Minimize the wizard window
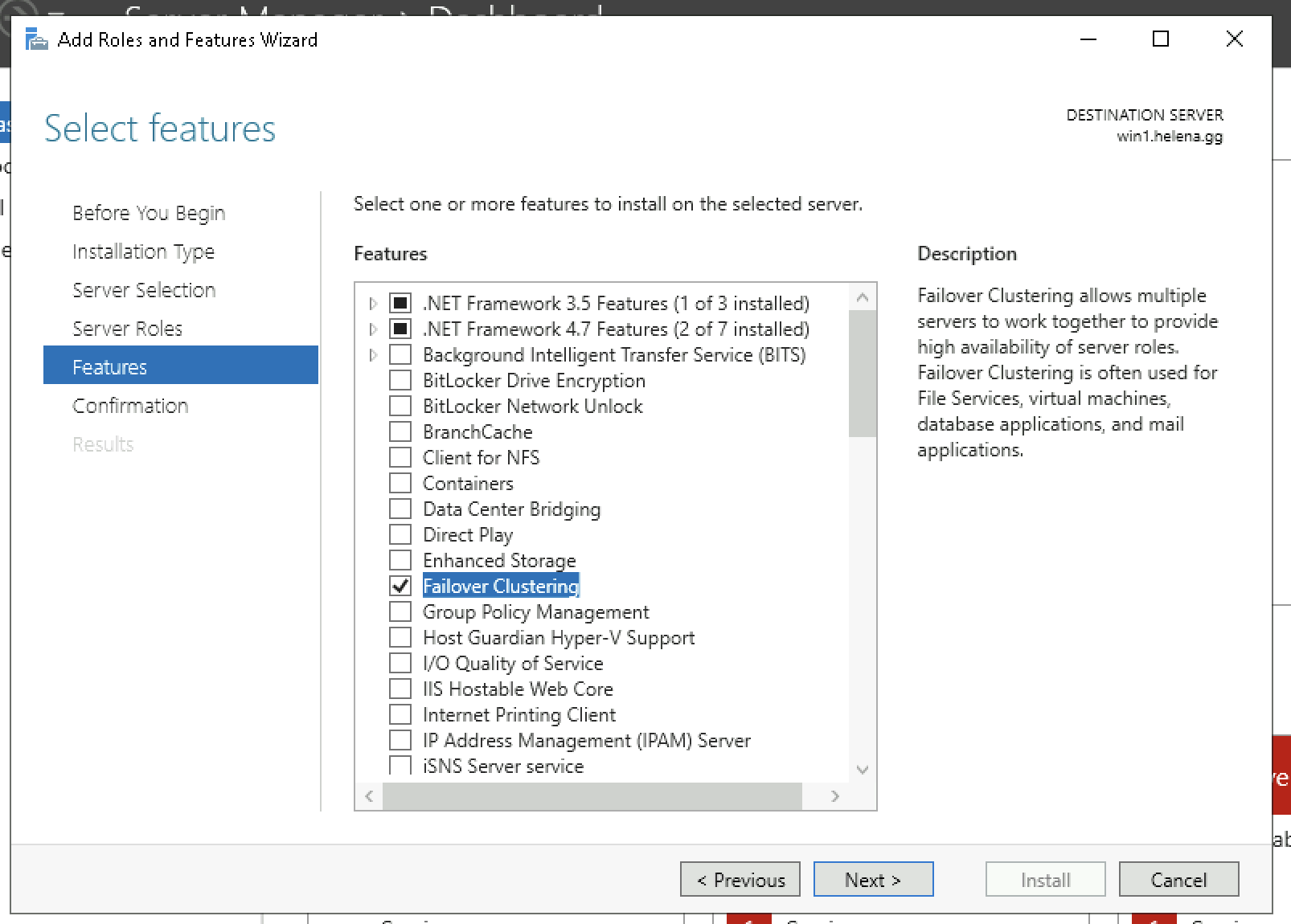The width and height of the screenshot is (1291, 924). pos(1088,39)
